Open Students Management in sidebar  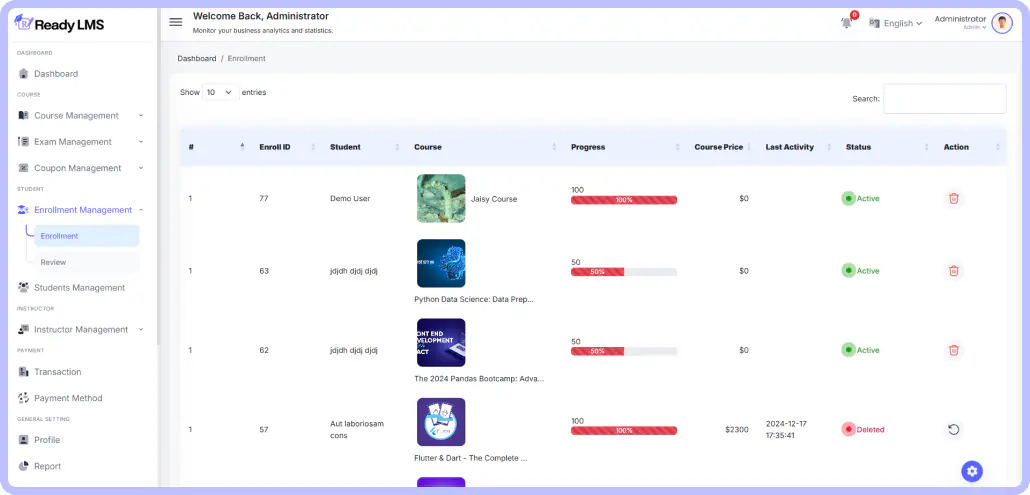79,287
